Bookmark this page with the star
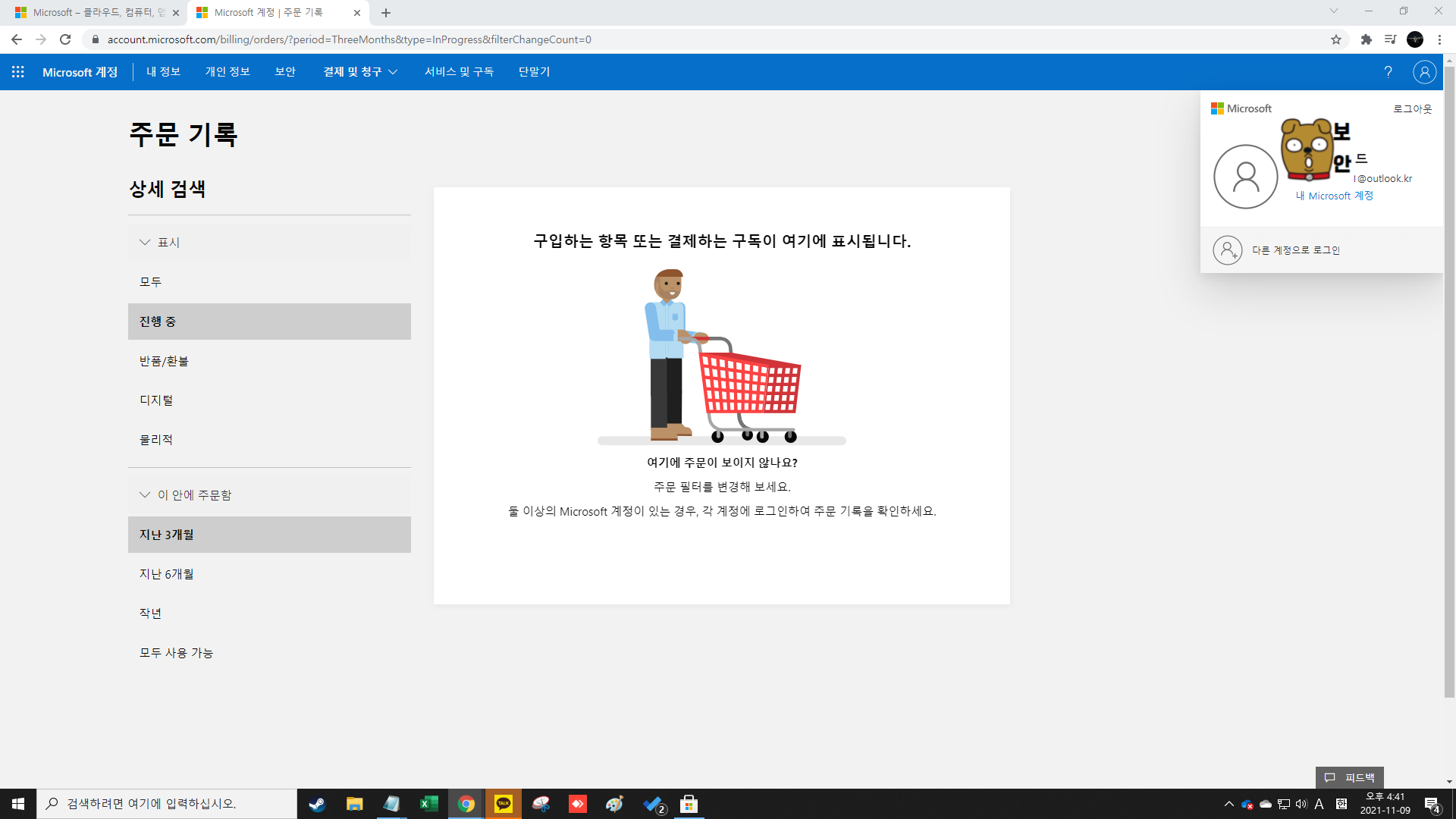 (x=1336, y=39)
